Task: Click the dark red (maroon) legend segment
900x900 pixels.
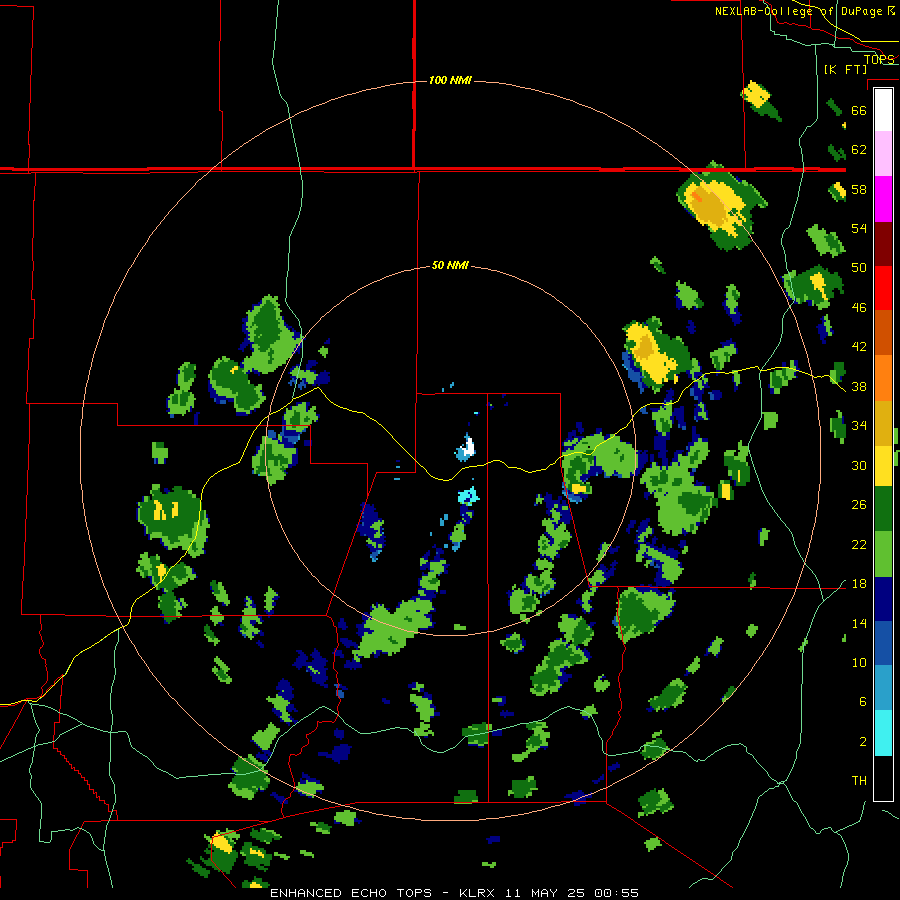Action: pos(883,244)
